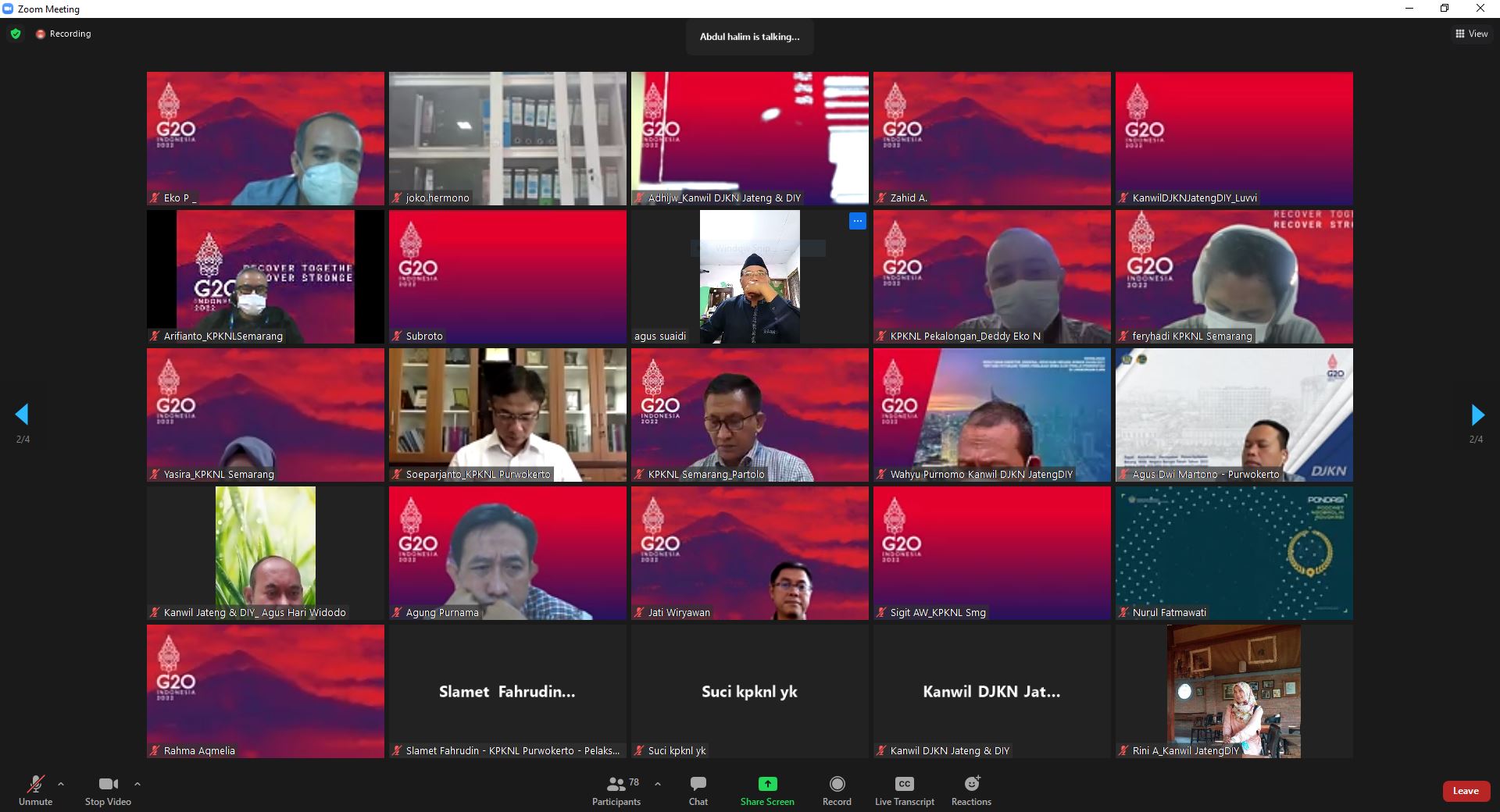
Task: Expand video settings arrow beside Stop Video
Action: coord(137,784)
